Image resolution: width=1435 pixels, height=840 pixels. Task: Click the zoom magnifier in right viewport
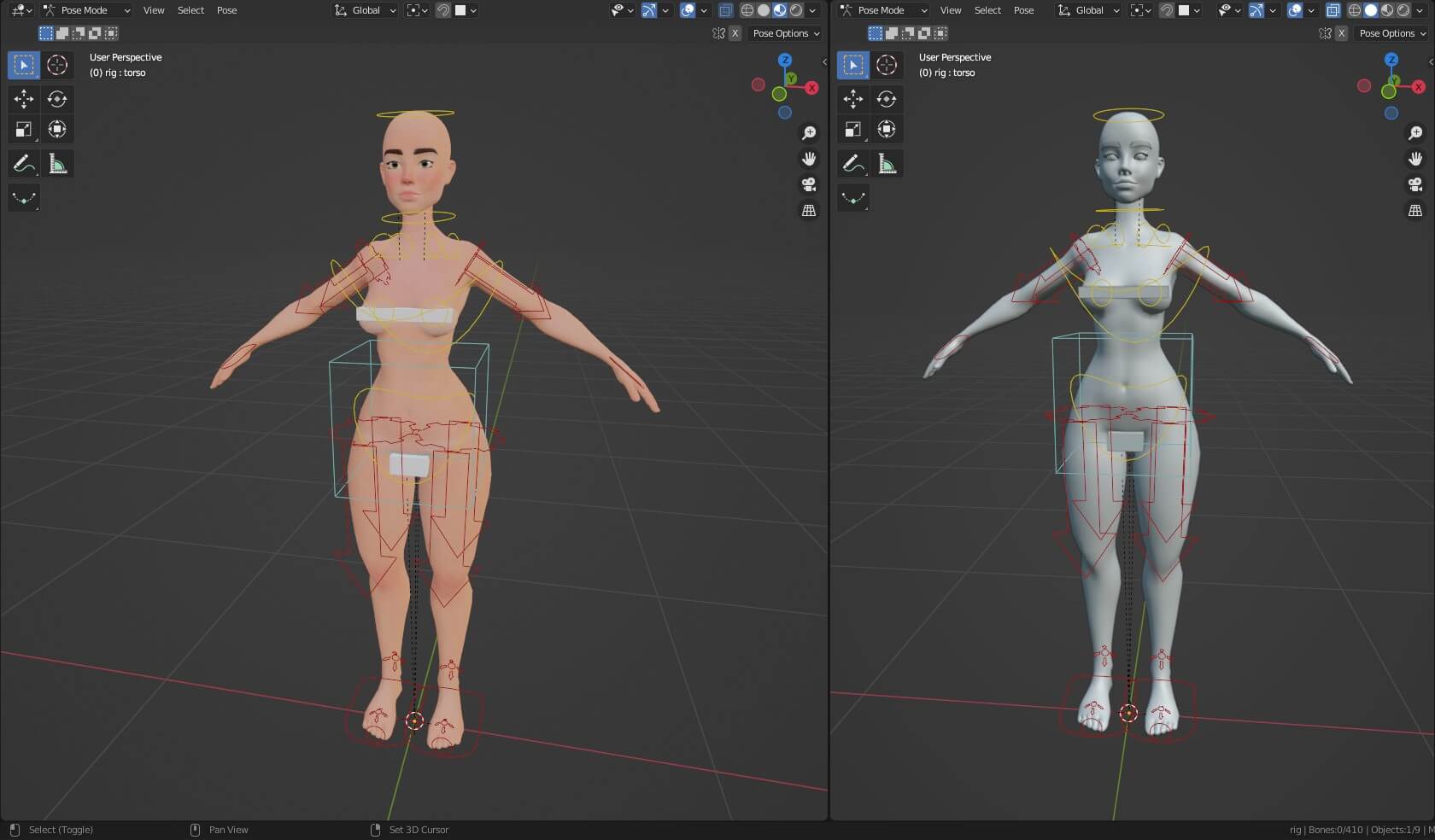coord(1415,133)
